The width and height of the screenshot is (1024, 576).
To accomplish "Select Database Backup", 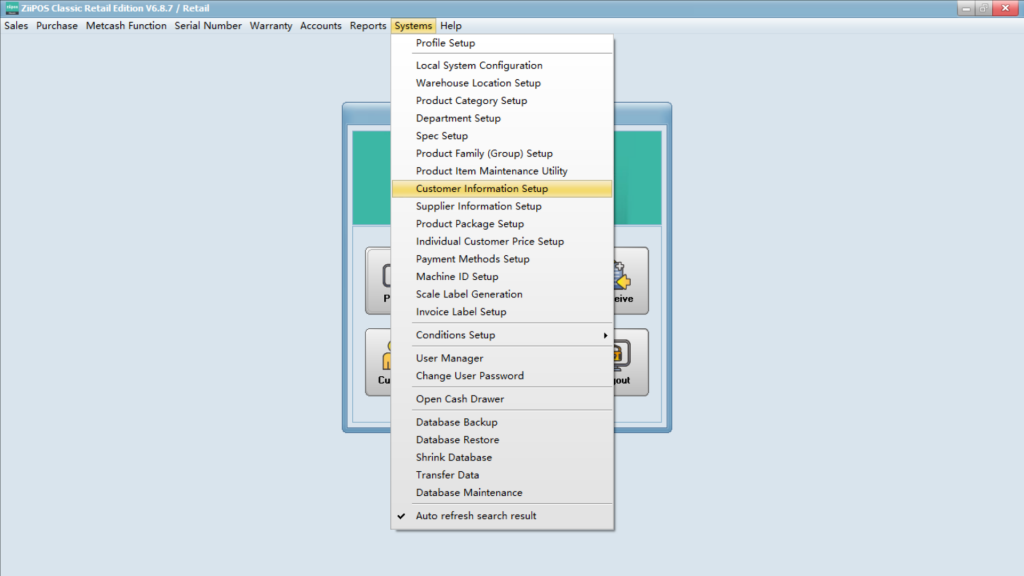I will coord(457,422).
